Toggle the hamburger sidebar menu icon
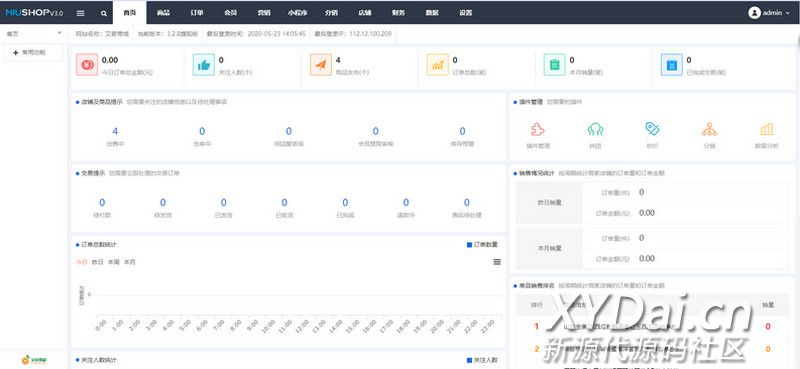Image resolution: width=800 pixels, height=369 pixels. click(81, 13)
